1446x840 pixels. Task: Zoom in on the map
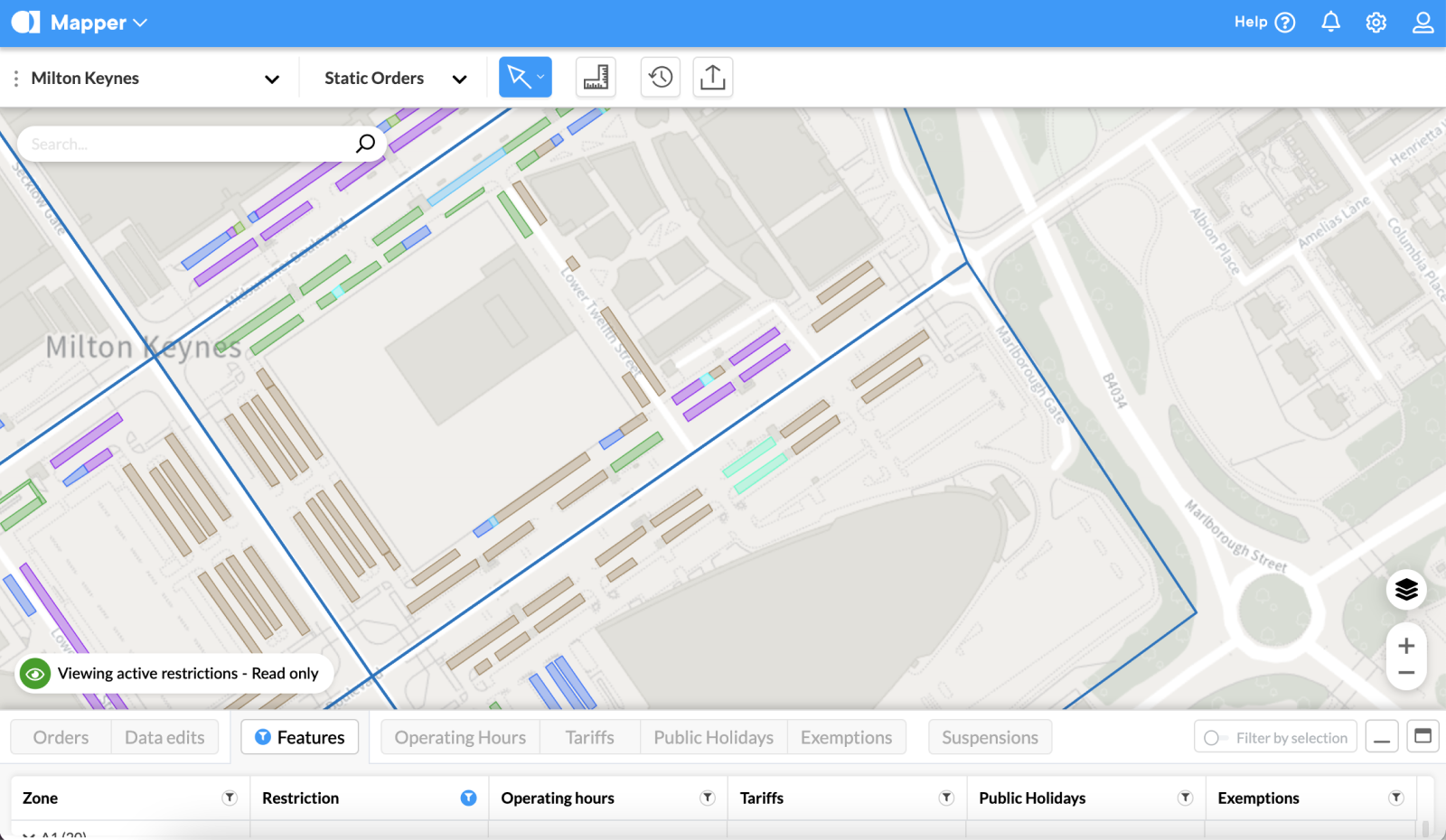[x=1405, y=646]
